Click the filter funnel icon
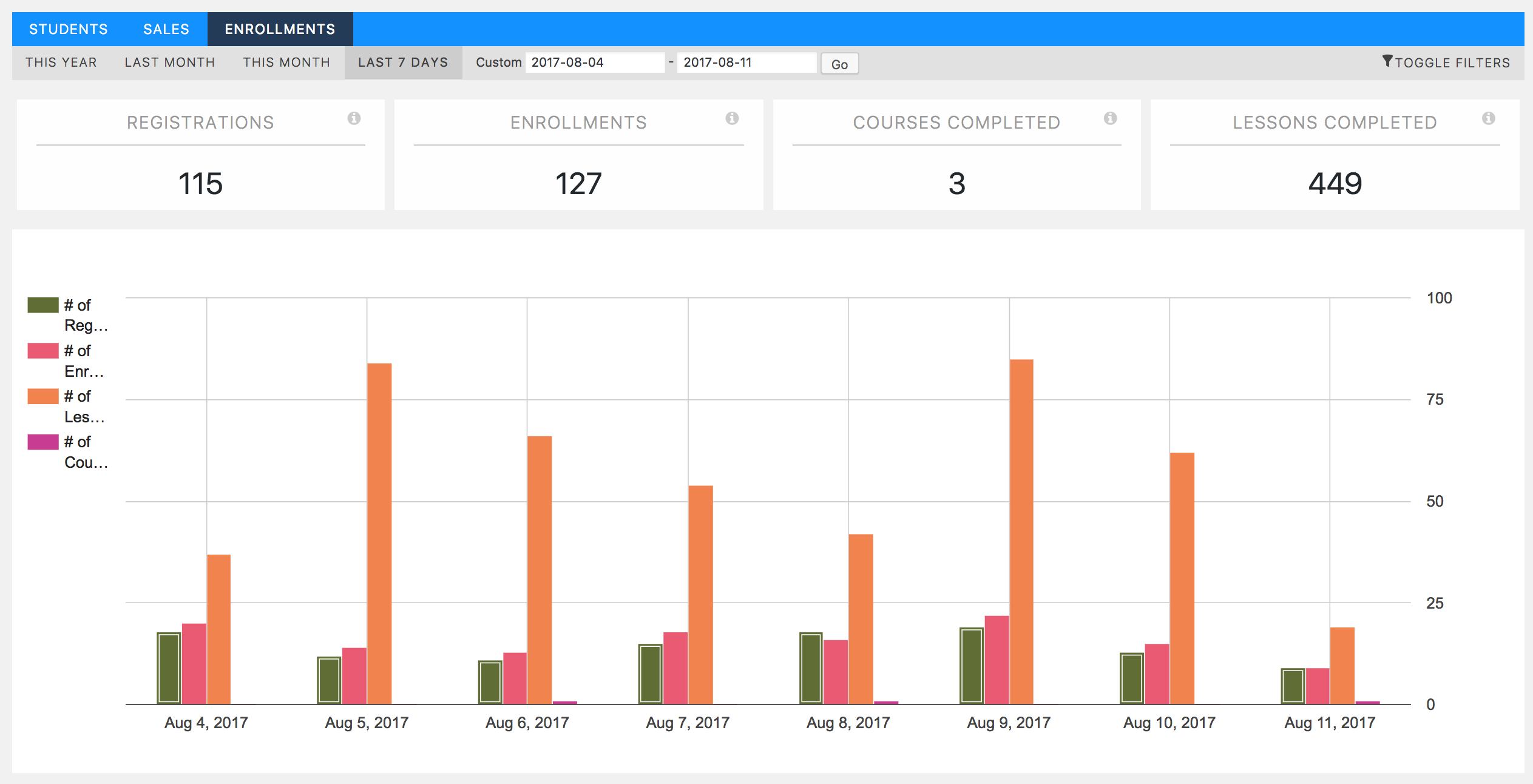The height and width of the screenshot is (784, 1533). pyautogui.click(x=1387, y=61)
